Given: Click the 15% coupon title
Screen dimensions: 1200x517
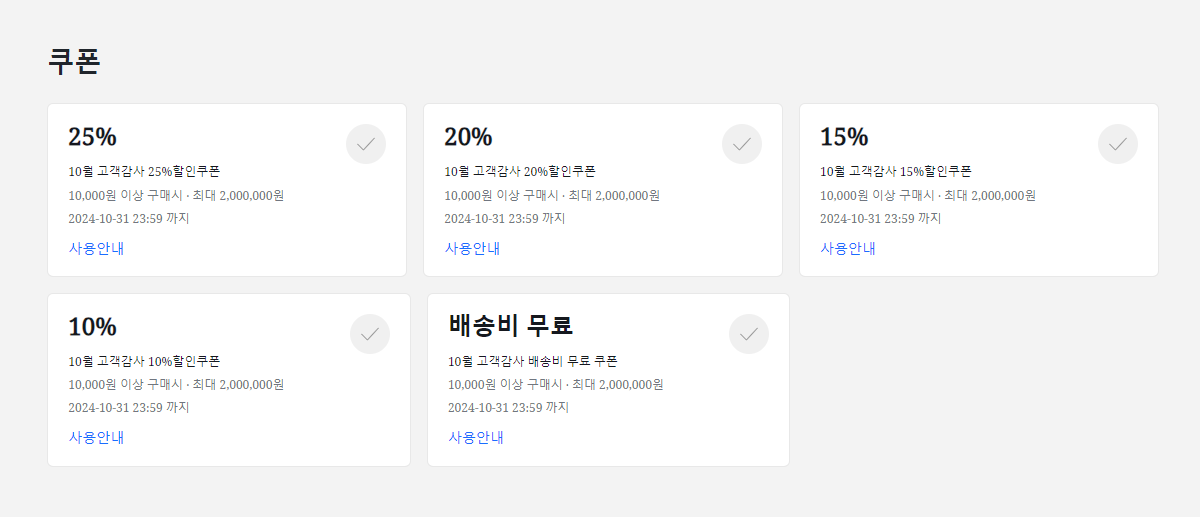Looking at the screenshot, I should pos(844,137).
